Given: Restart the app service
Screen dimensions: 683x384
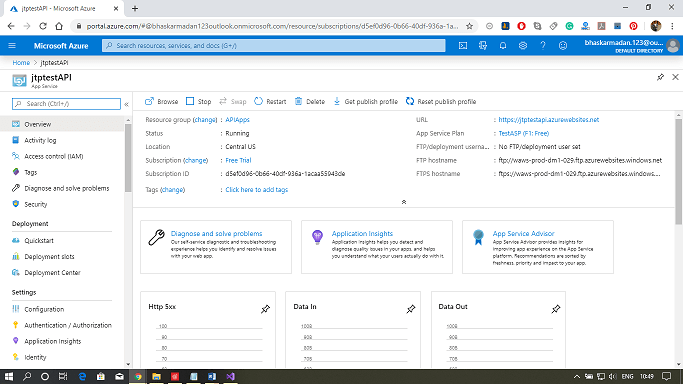Looking at the screenshot, I should coord(270,101).
